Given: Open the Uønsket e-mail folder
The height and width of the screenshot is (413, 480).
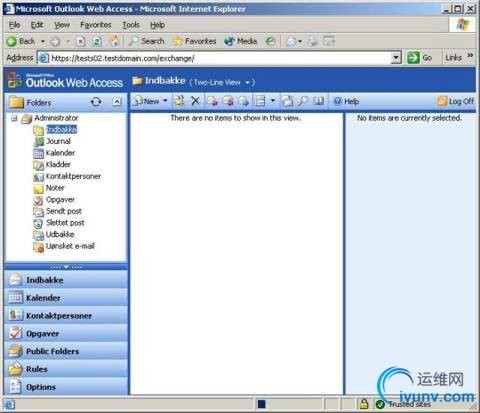Looking at the screenshot, I should pyautogui.click(x=70, y=246).
